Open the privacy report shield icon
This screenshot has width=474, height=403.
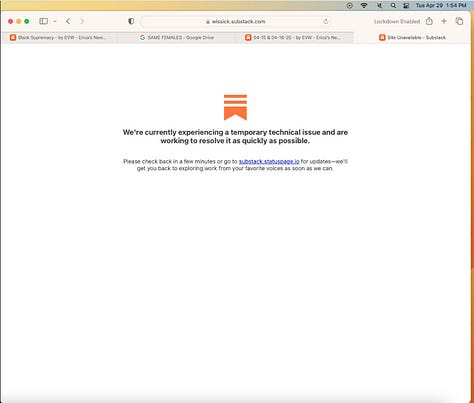(131, 21)
